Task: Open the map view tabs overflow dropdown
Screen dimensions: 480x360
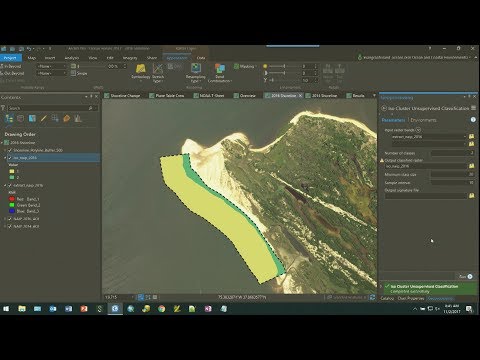Action: (x=374, y=96)
